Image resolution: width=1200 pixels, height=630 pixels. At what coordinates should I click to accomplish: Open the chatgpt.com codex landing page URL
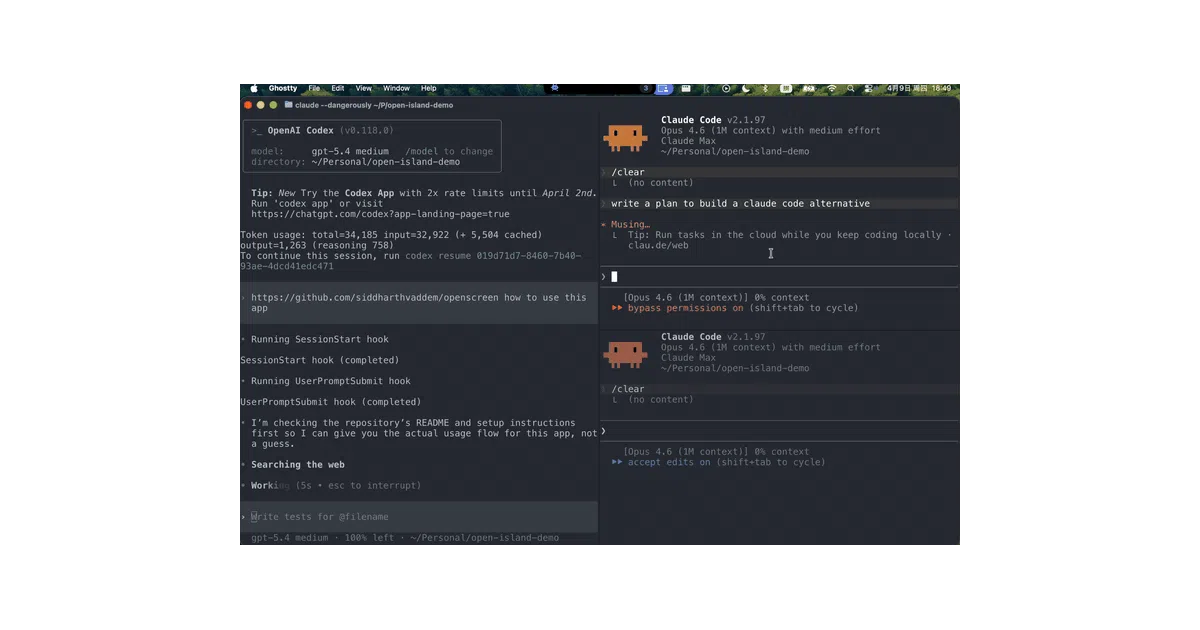point(380,214)
